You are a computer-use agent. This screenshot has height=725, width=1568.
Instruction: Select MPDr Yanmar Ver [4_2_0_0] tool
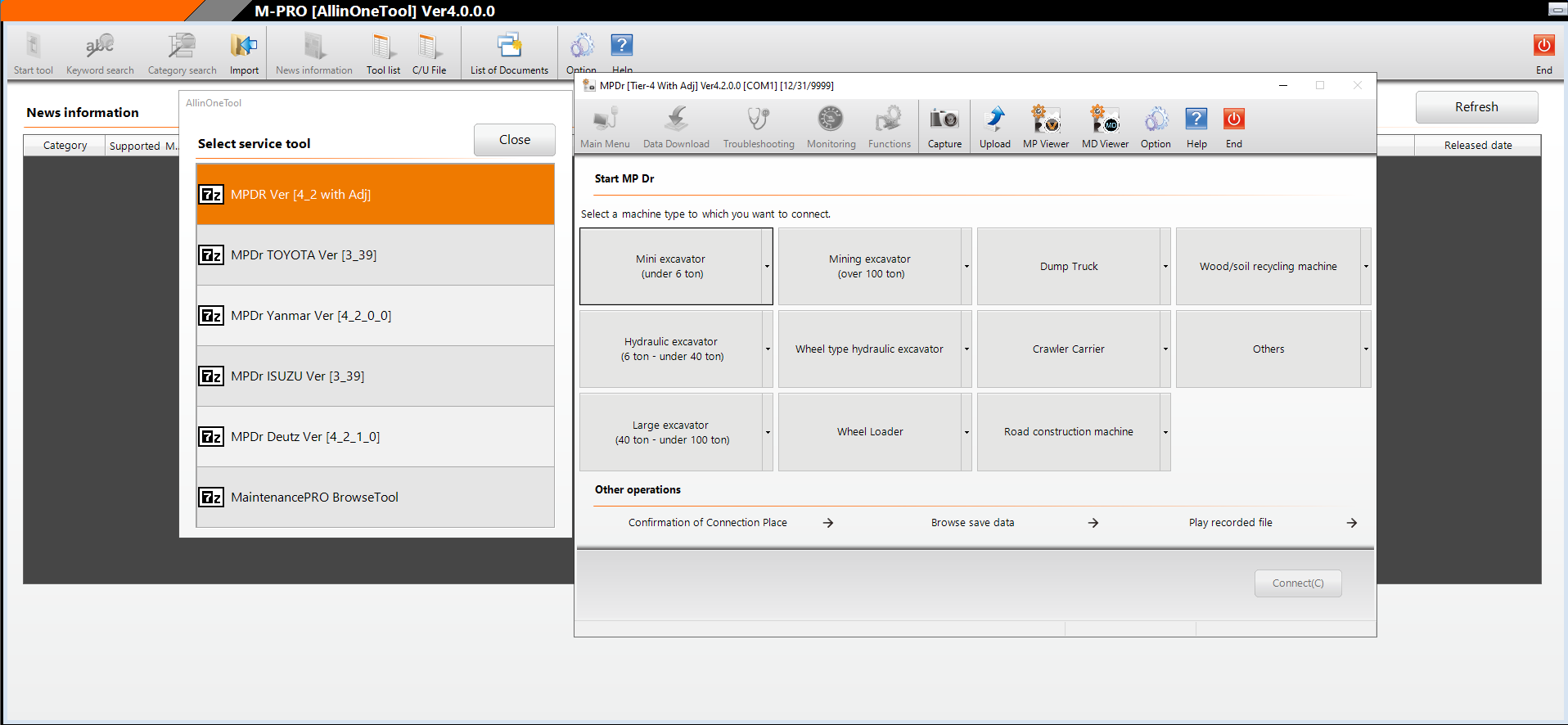(x=376, y=316)
